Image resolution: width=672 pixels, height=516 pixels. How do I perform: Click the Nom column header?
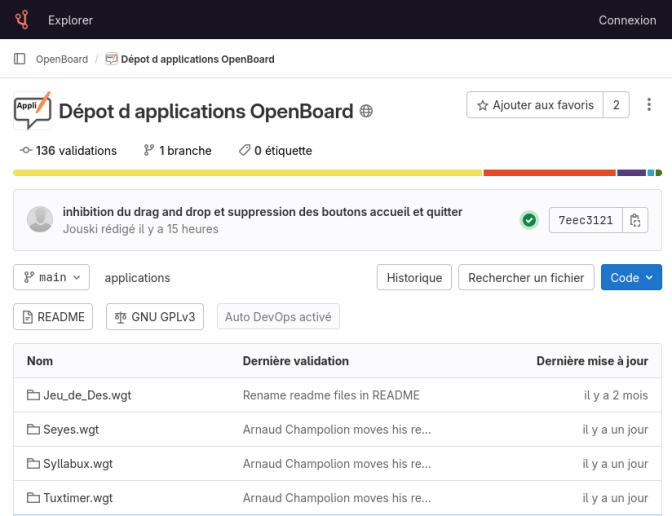[x=40, y=361]
